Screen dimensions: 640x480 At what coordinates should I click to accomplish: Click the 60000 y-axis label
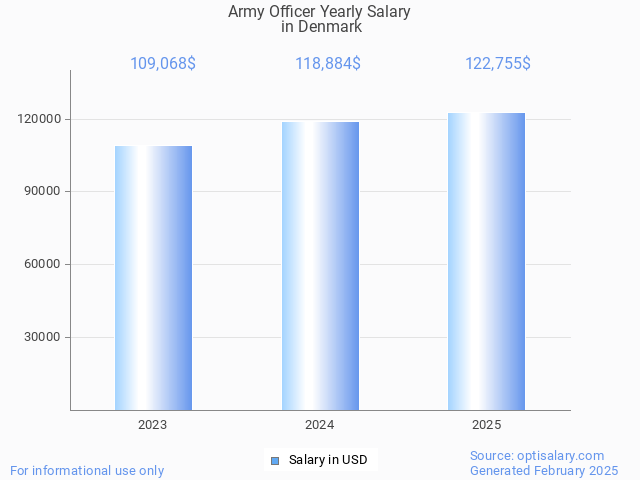(x=42, y=264)
